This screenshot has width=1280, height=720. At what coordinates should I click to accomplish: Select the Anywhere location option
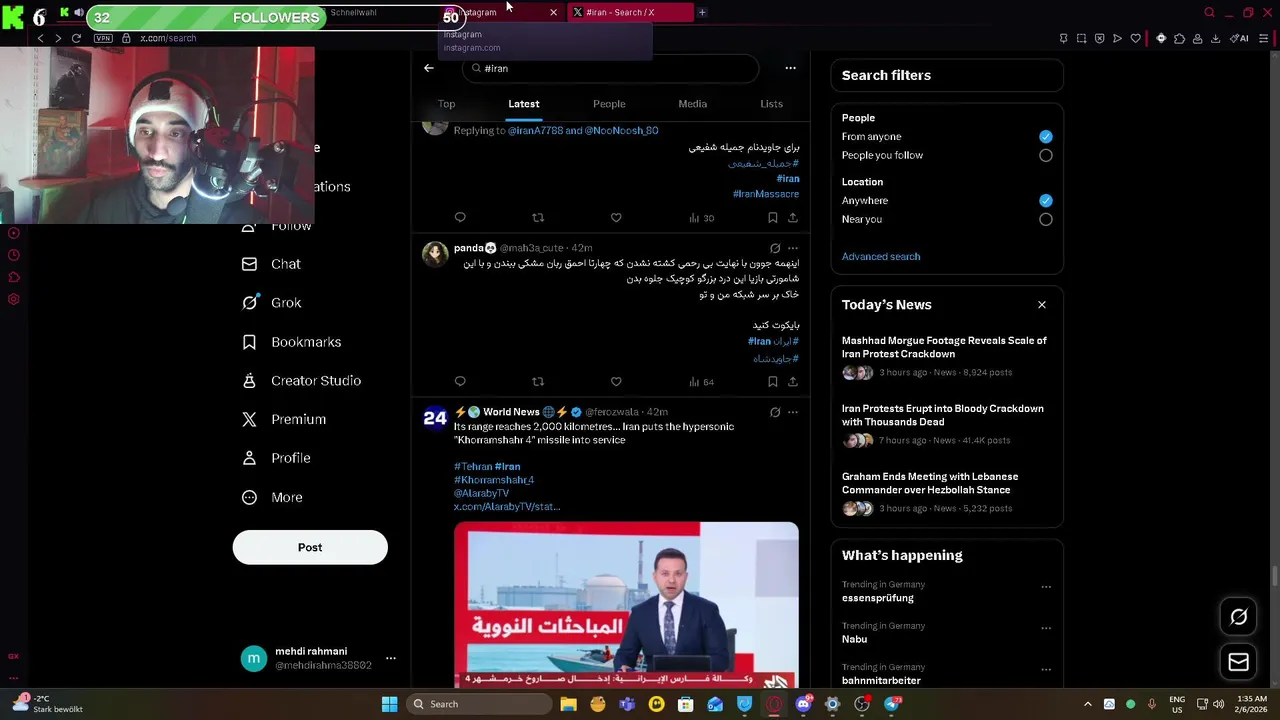coord(1045,200)
